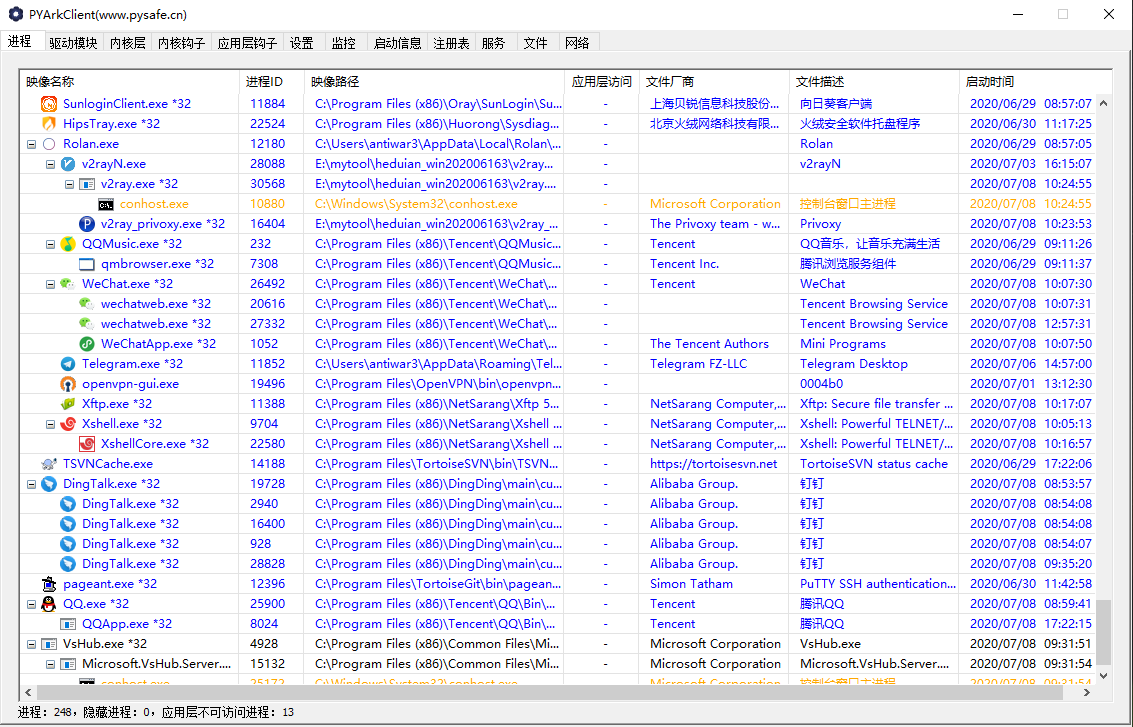
Task: Collapse the Rolan.exe process tree
Action: coord(31,144)
